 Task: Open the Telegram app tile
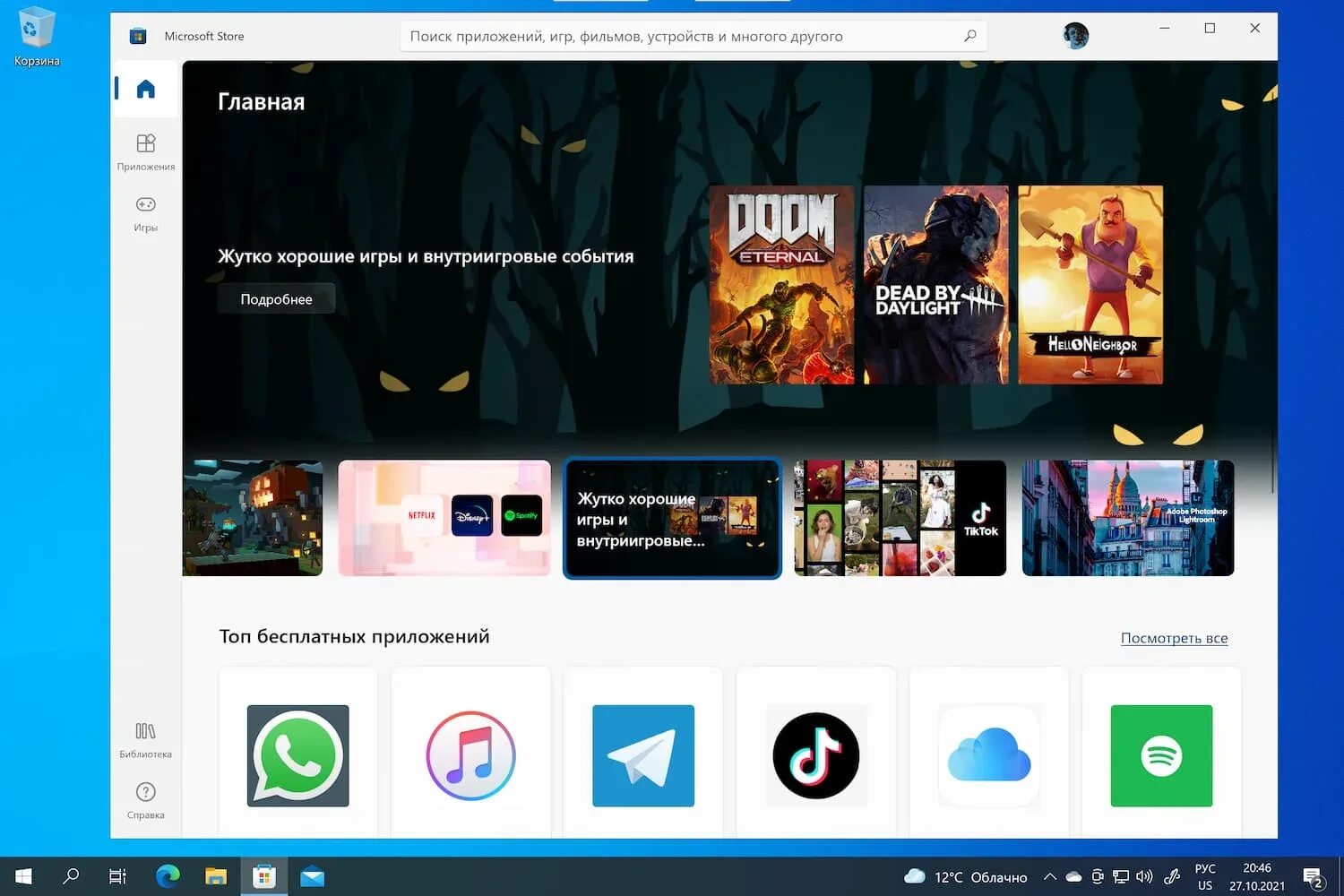[x=643, y=754]
